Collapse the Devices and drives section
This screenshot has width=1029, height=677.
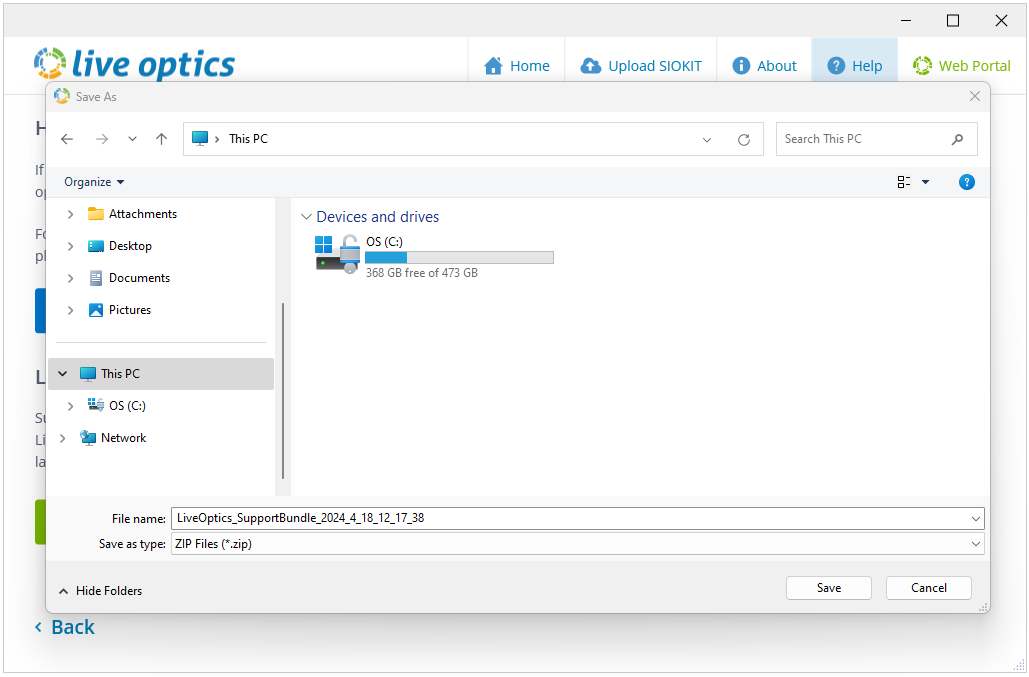(306, 216)
